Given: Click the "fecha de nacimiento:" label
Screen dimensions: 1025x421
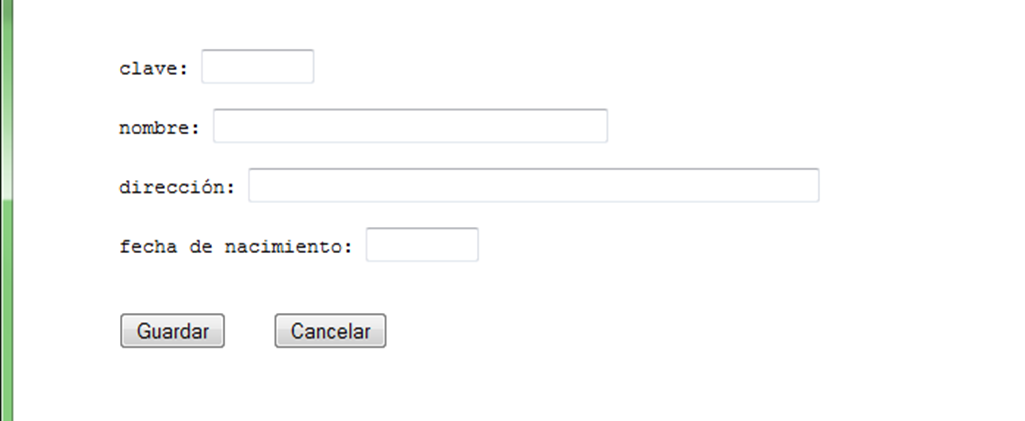Looking at the screenshot, I should tap(236, 246).
